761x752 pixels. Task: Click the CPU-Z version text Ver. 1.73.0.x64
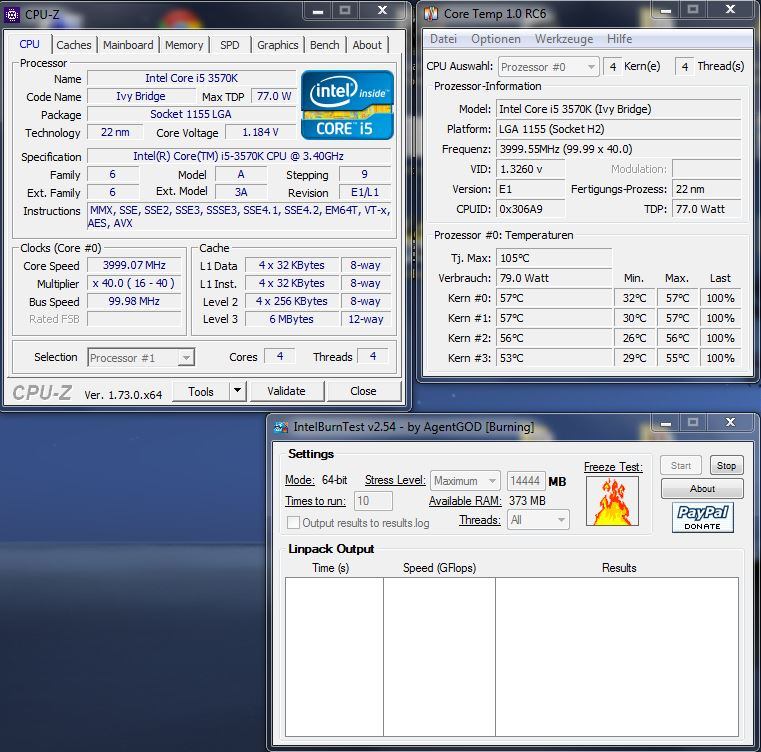(x=123, y=395)
